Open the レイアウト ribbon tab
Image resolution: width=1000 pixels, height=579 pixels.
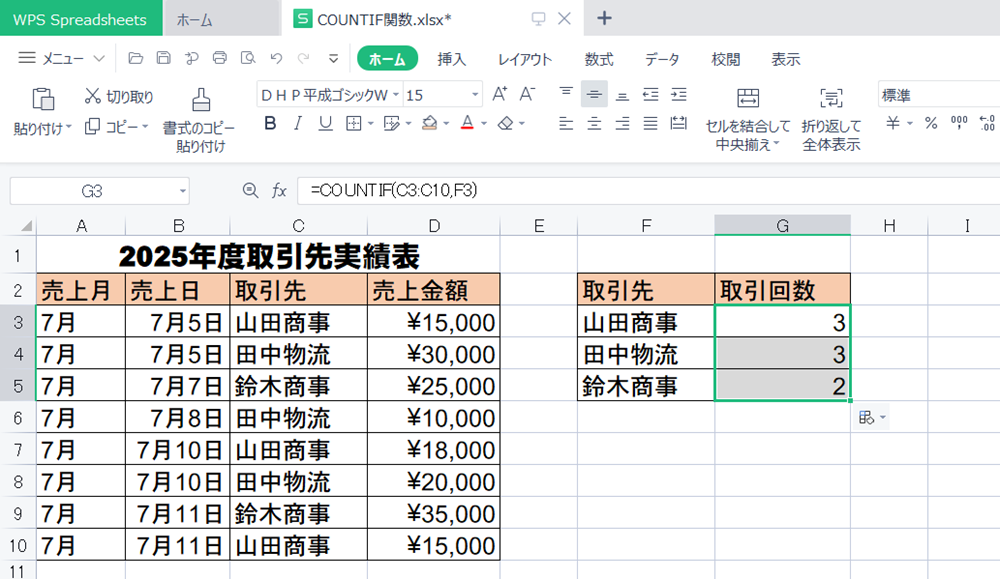pyautogui.click(x=525, y=59)
